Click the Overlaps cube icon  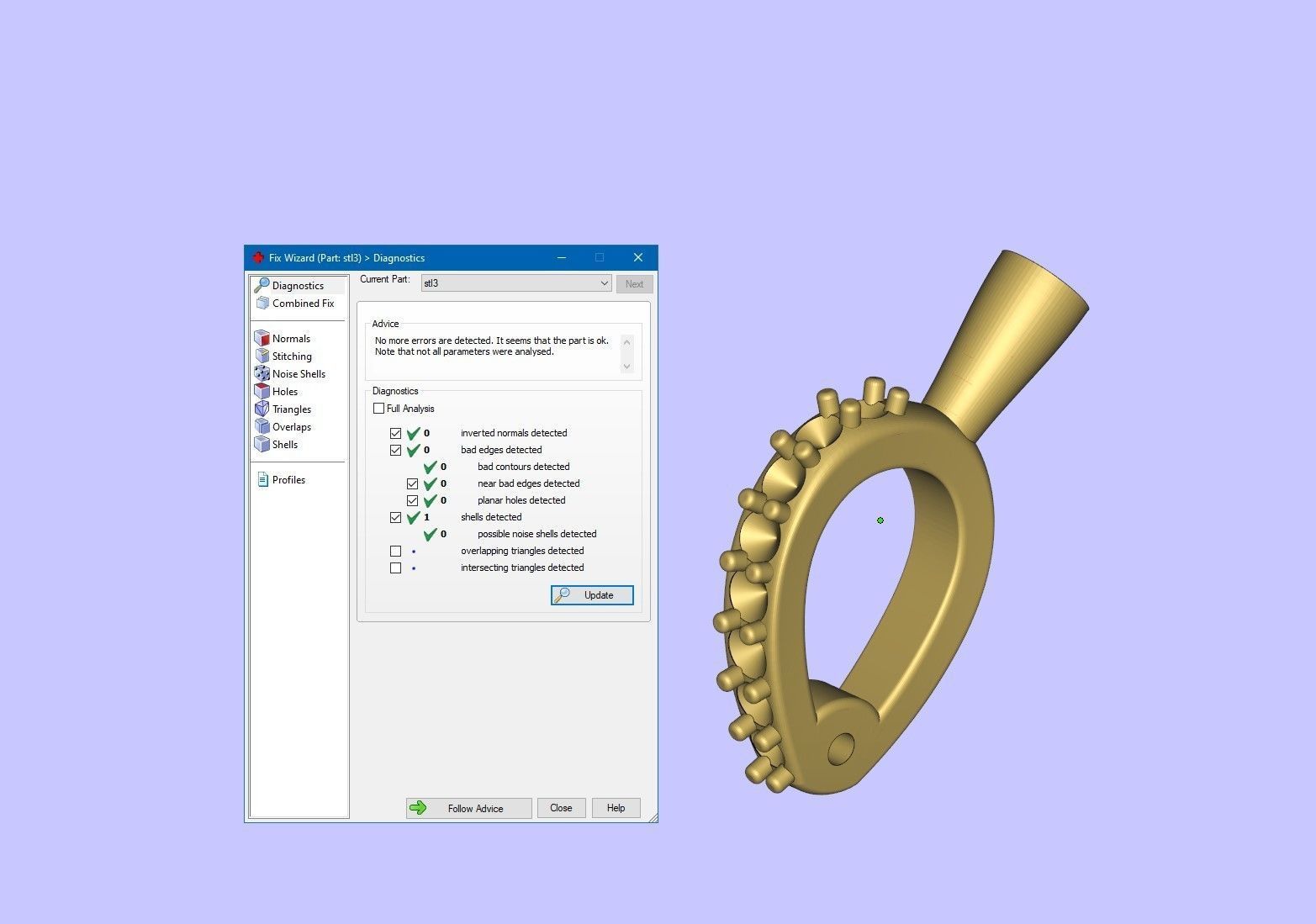tap(262, 427)
